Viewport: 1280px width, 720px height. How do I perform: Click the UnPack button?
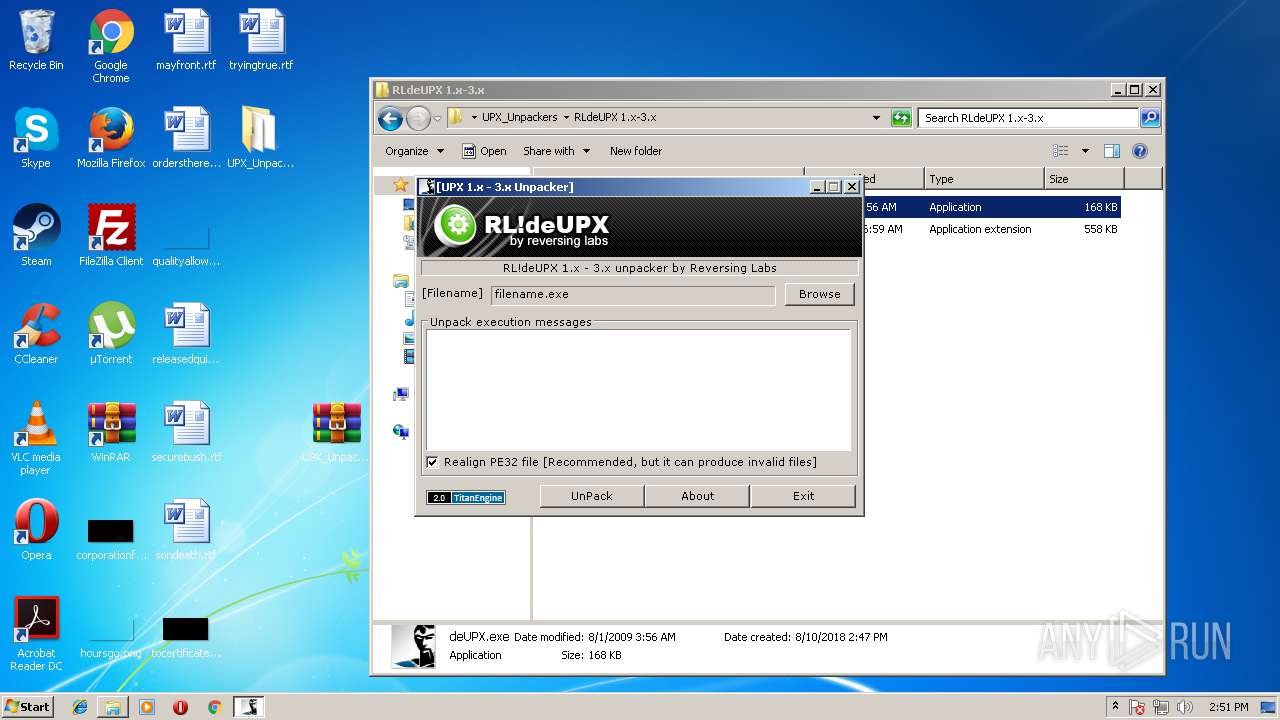[x=591, y=496]
